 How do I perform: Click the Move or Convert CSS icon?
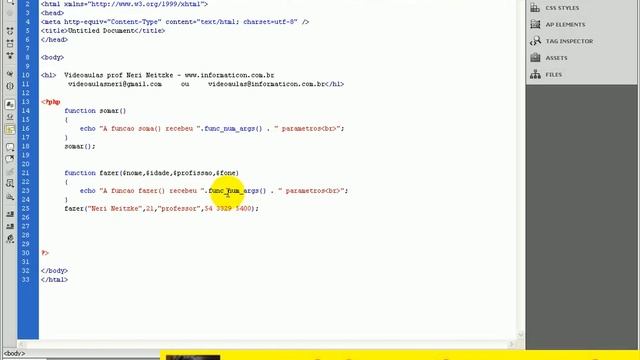(x=10, y=197)
